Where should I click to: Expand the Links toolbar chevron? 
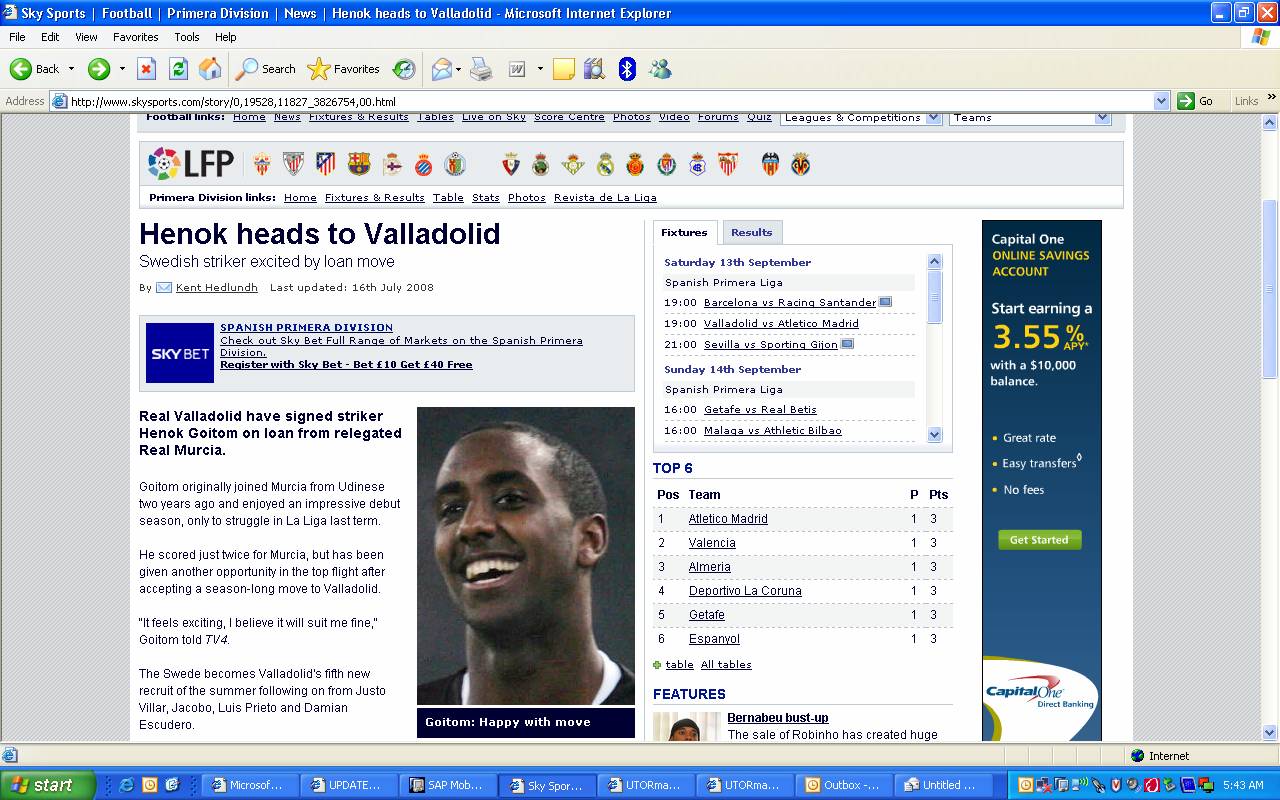(1272, 98)
